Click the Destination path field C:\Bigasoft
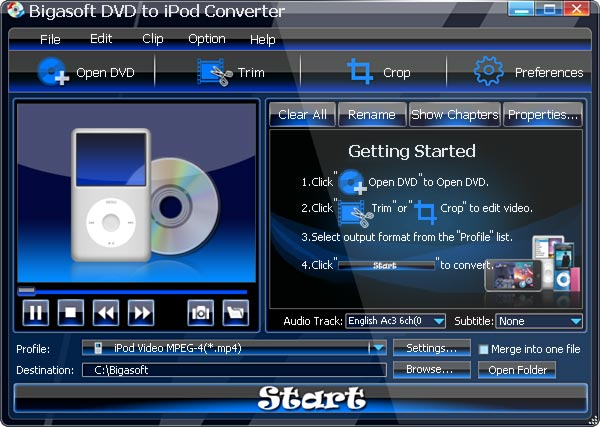 coord(234,370)
